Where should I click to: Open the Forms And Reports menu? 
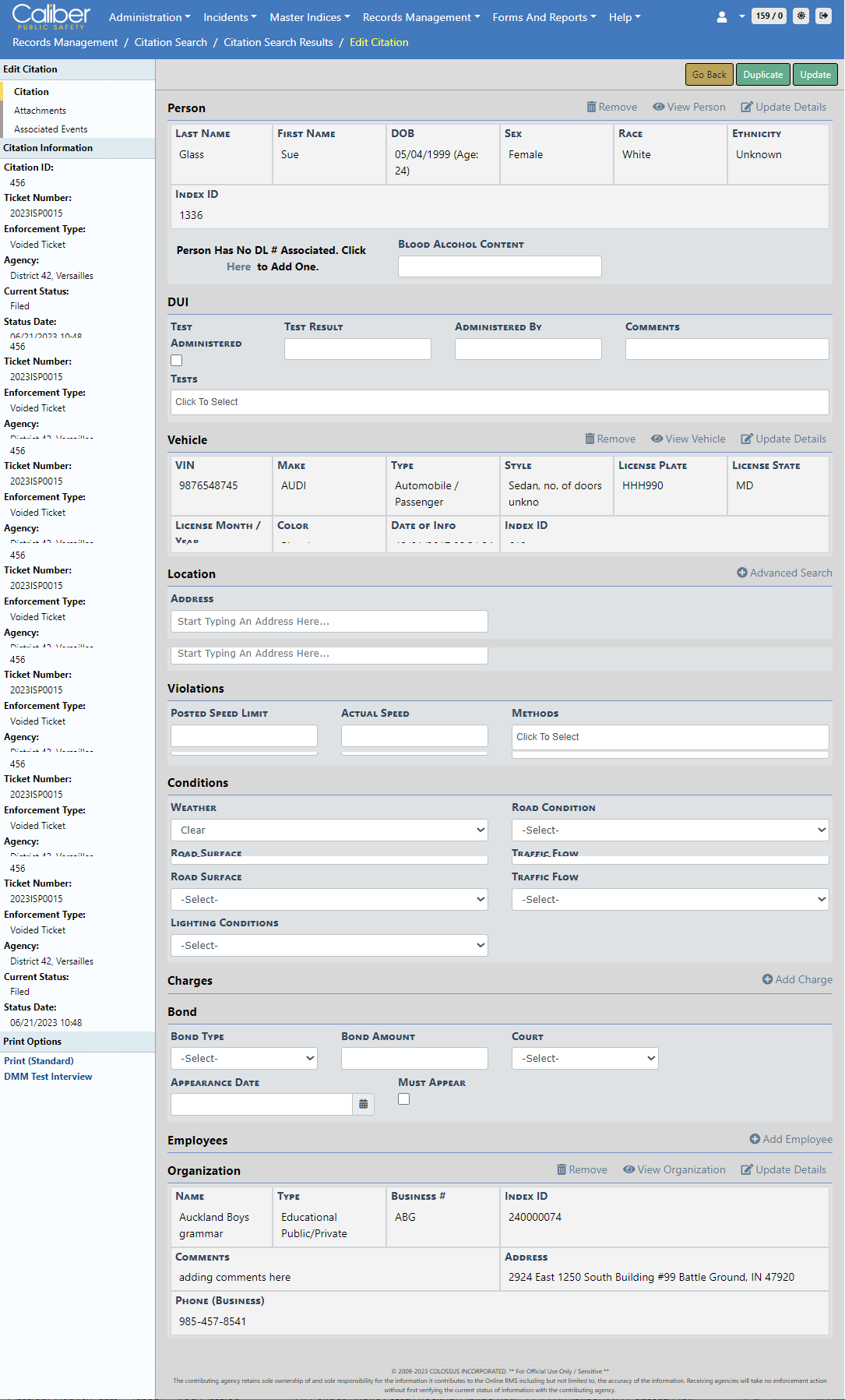point(544,17)
